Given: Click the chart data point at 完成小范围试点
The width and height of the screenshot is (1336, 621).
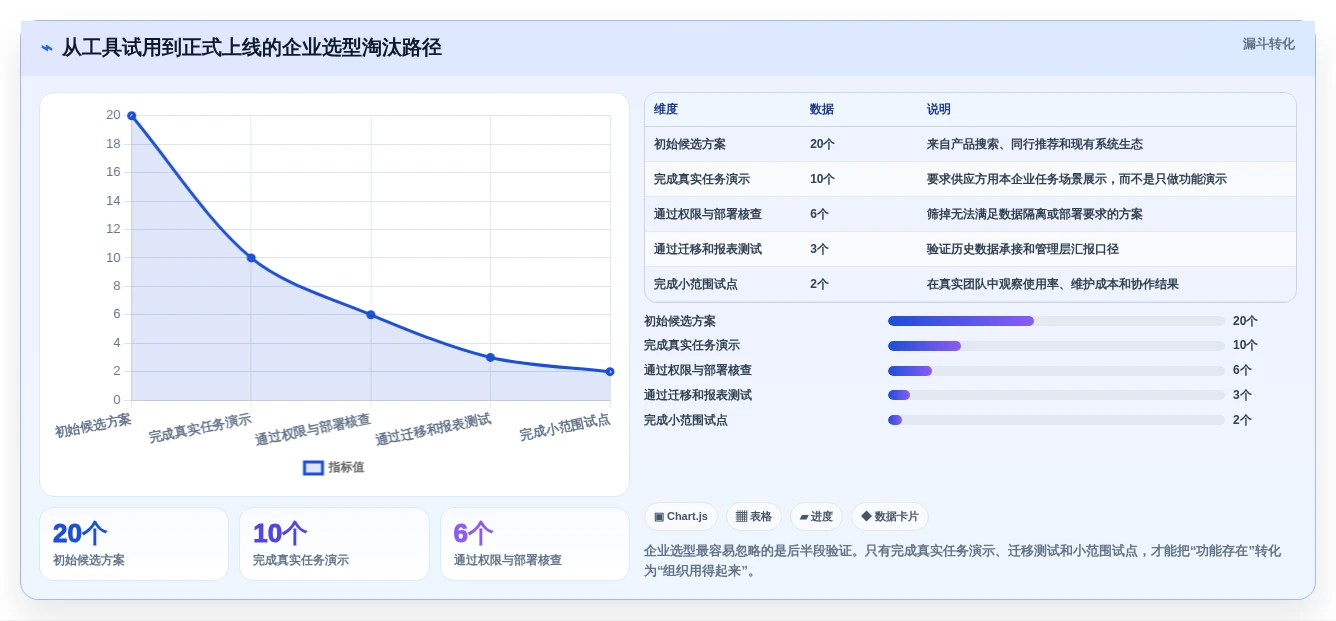Looking at the screenshot, I should [610, 372].
